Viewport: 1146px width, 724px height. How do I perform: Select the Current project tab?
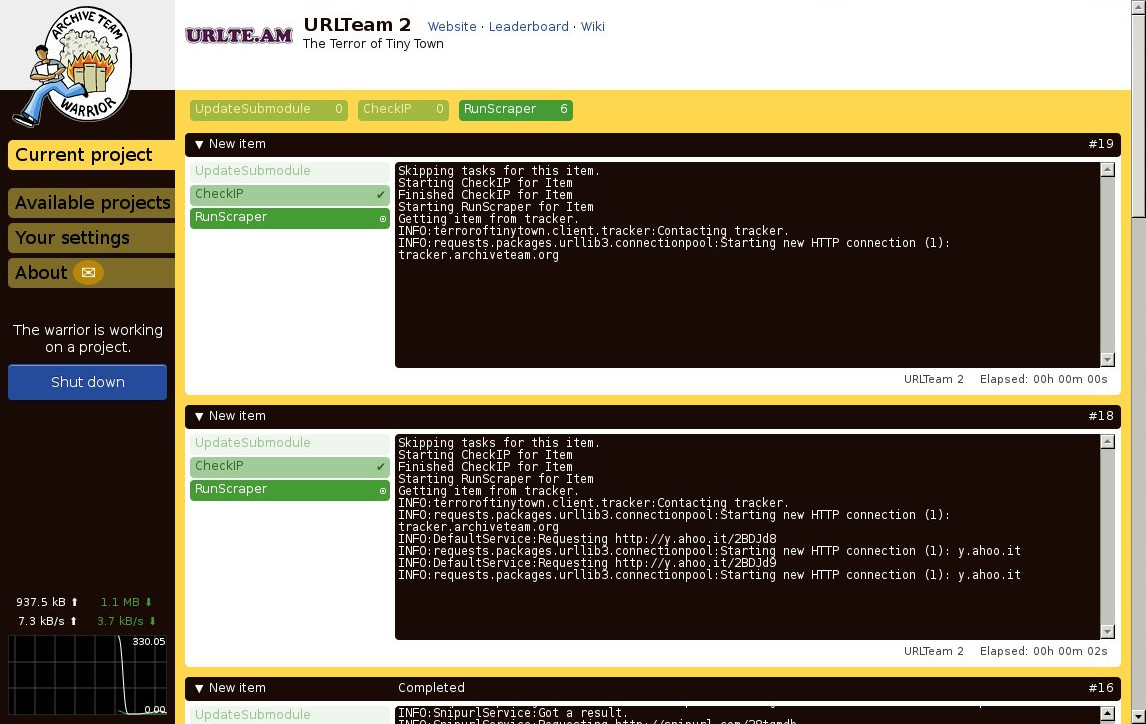pos(84,155)
